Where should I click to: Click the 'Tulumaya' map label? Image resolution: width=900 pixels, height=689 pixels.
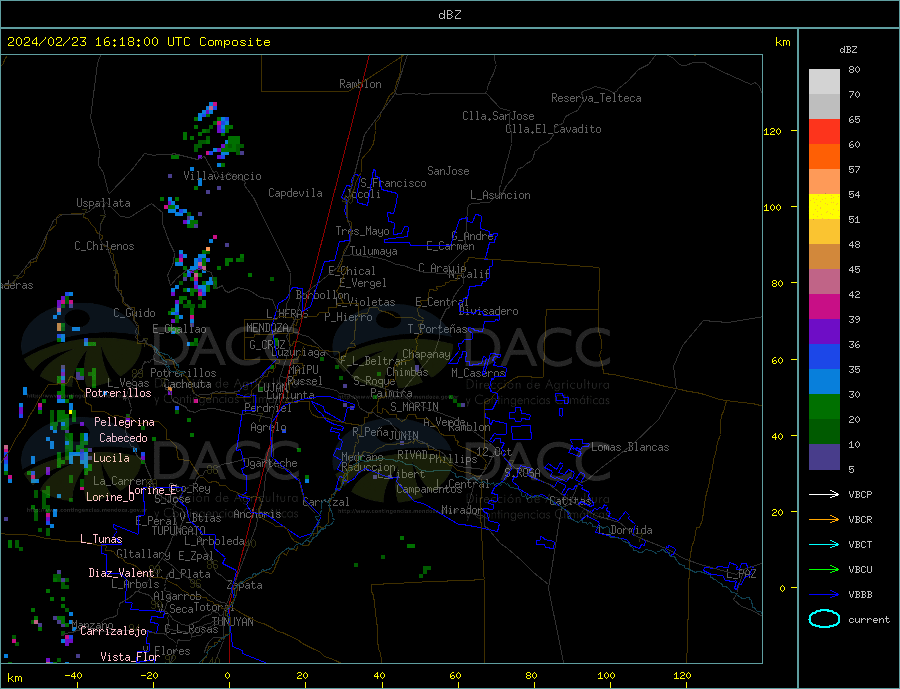coord(374,251)
